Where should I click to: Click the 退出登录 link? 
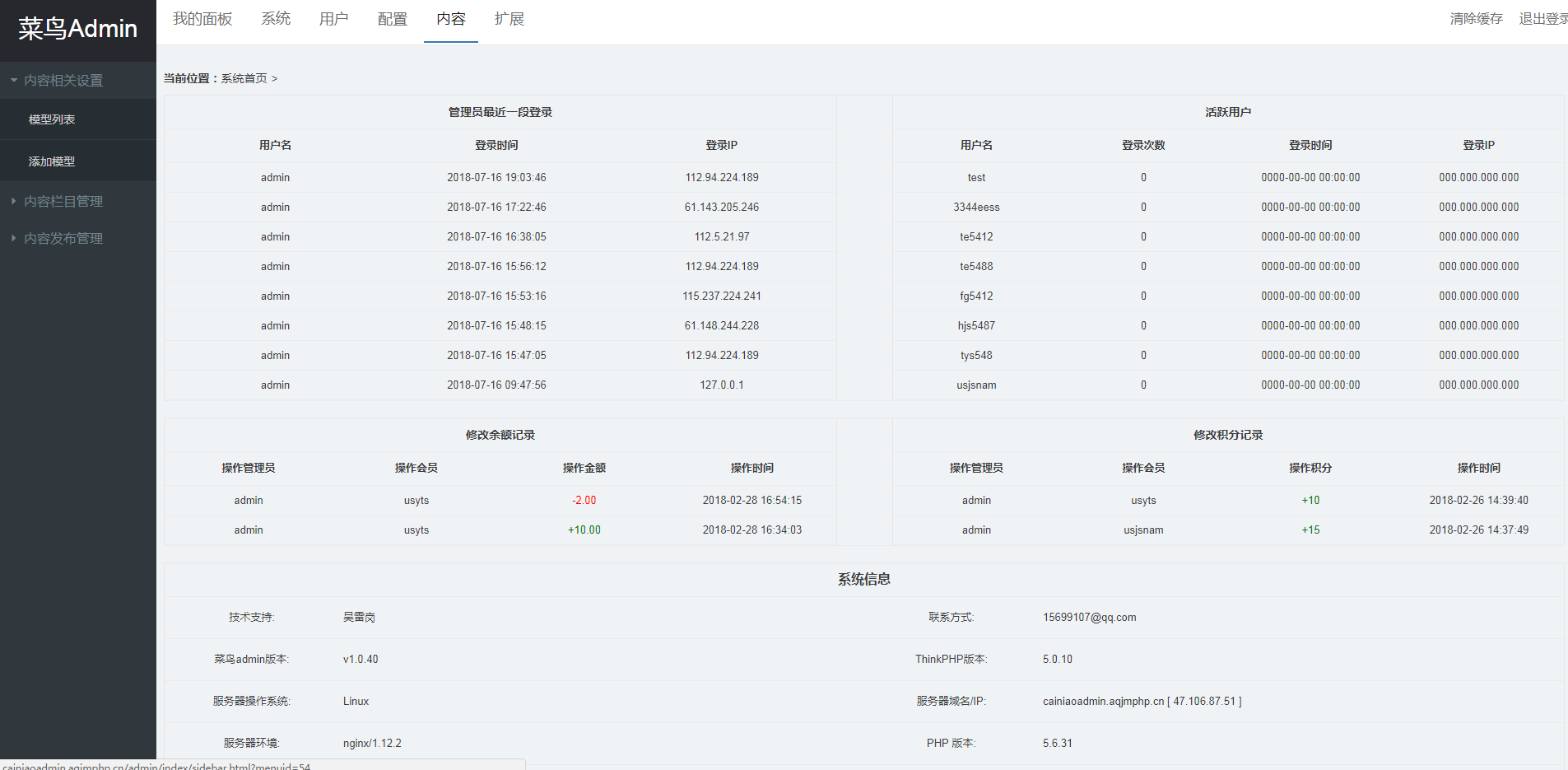click(1542, 19)
